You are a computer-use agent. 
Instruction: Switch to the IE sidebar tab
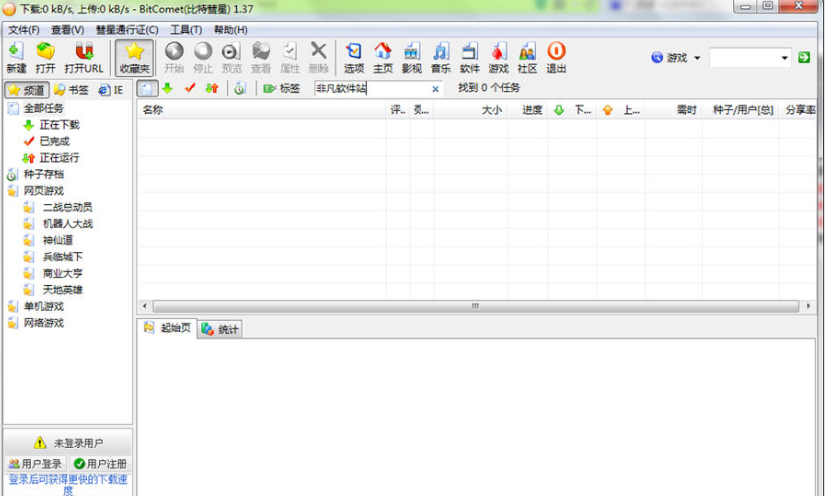tap(111, 90)
